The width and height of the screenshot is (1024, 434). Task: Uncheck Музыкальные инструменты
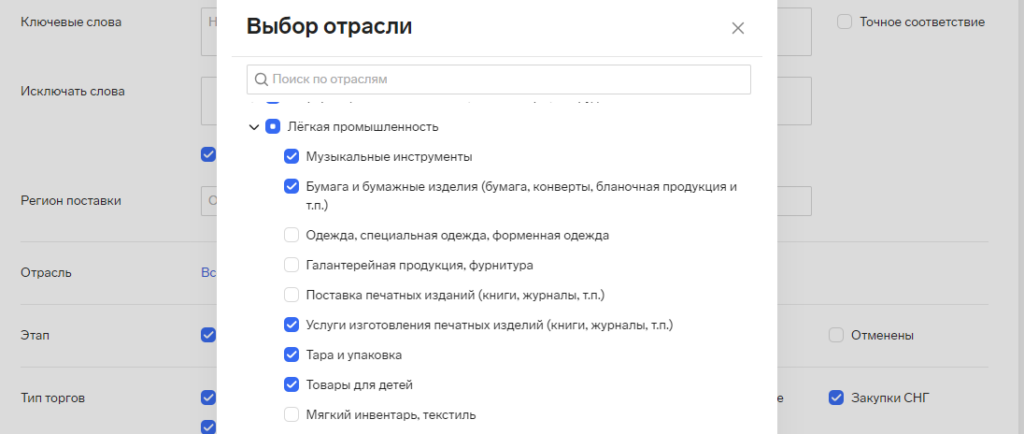click(292, 157)
